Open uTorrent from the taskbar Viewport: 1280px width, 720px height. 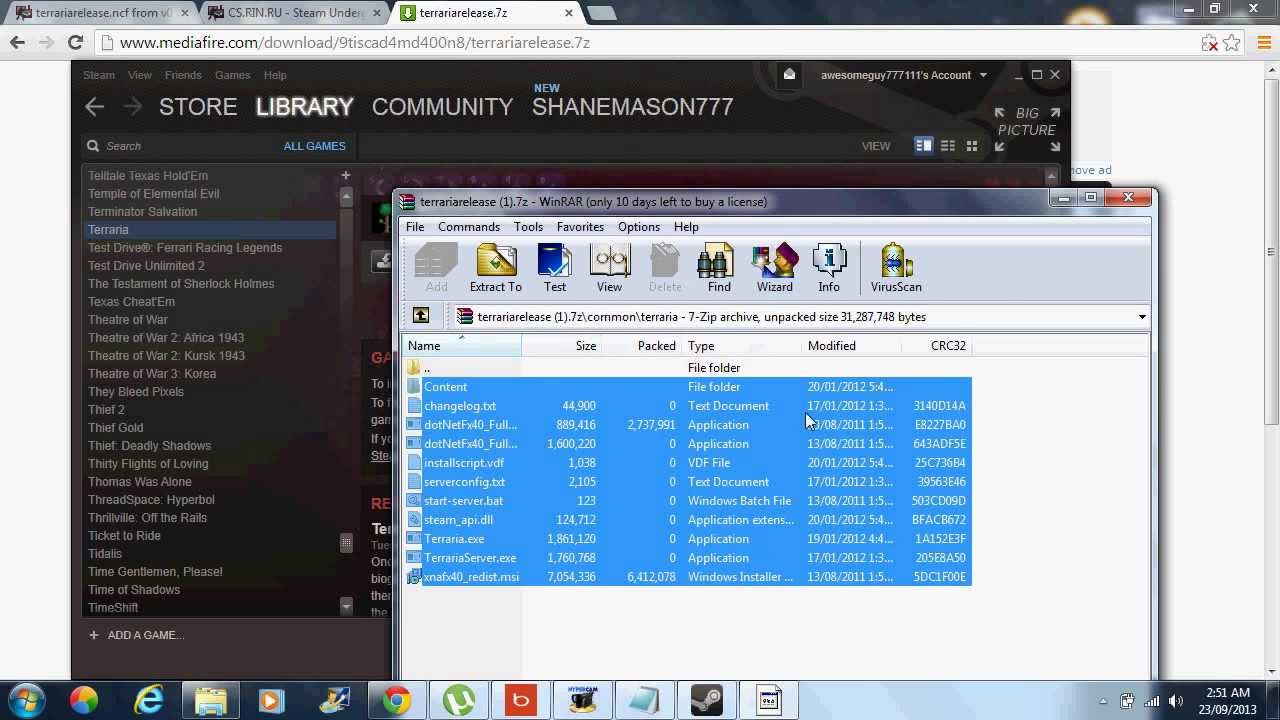[x=459, y=700]
